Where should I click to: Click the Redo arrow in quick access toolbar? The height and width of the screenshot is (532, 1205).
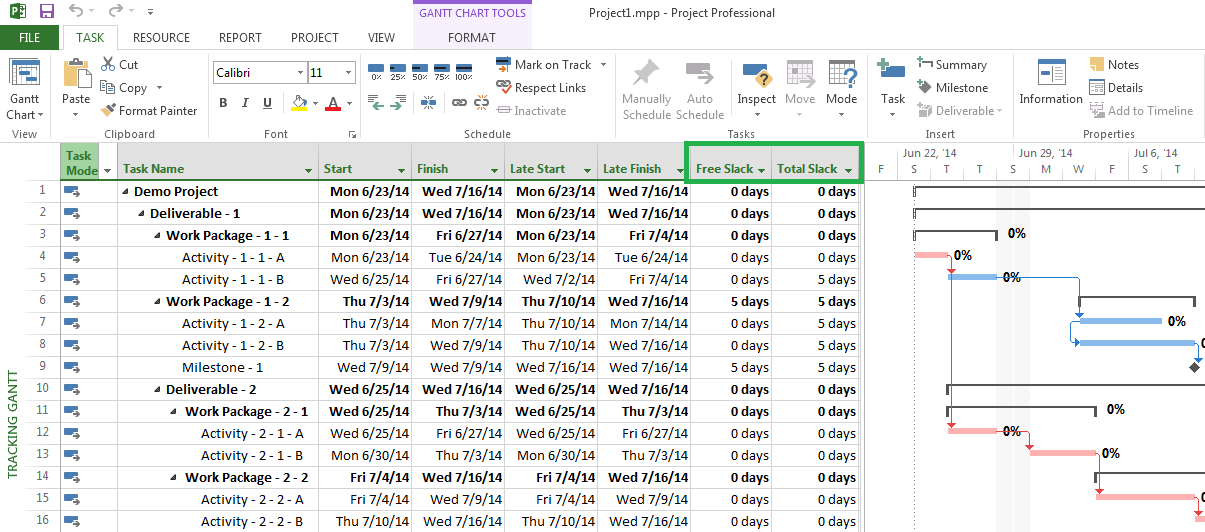[115, 11]
